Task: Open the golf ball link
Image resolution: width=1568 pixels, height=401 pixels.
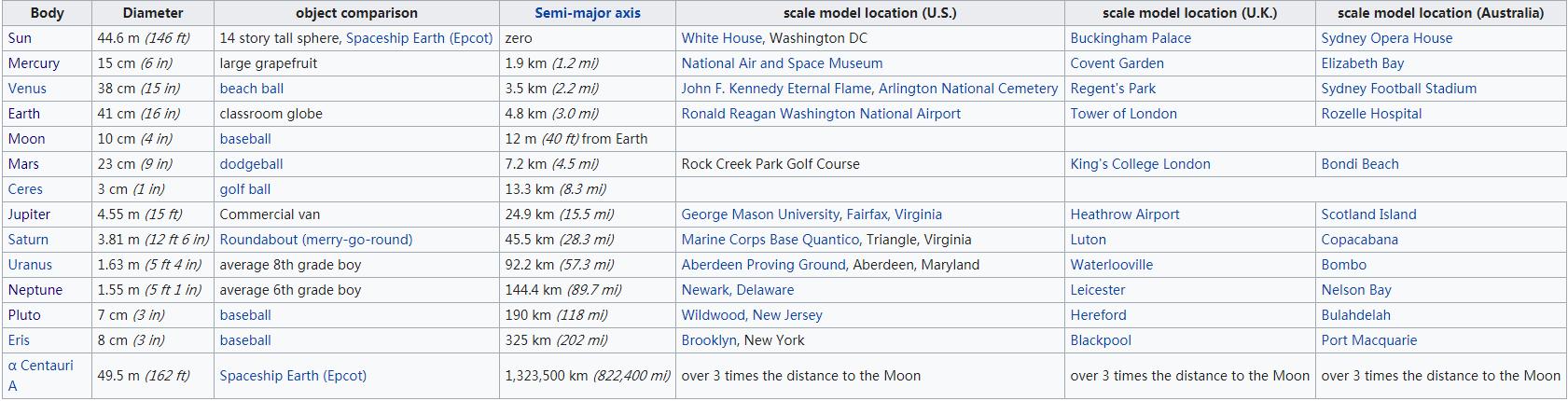Action: click(x=245, y=189)
